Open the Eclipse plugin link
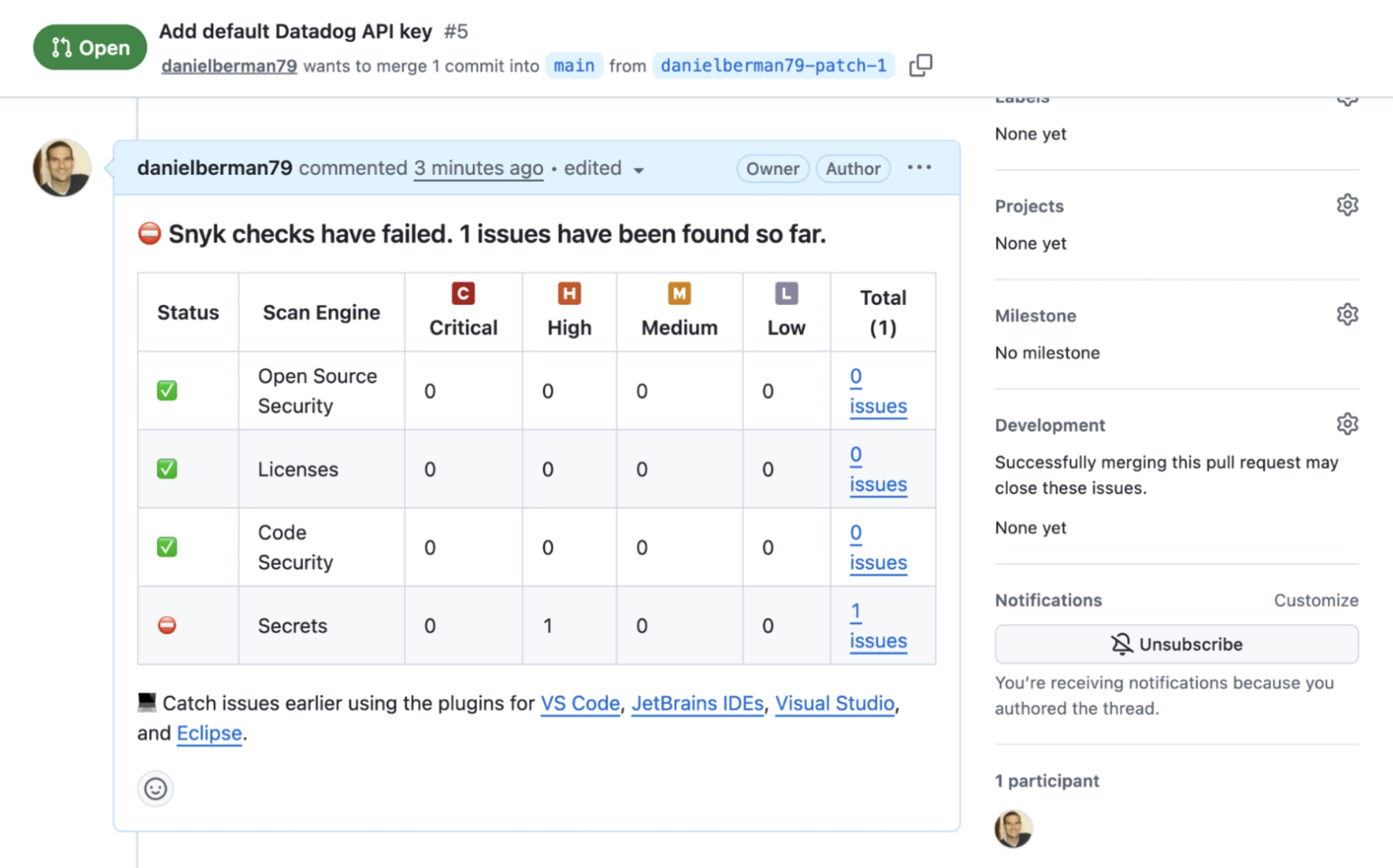The height and width of the screenshot is (868, 1393). (x=209, y=733)
